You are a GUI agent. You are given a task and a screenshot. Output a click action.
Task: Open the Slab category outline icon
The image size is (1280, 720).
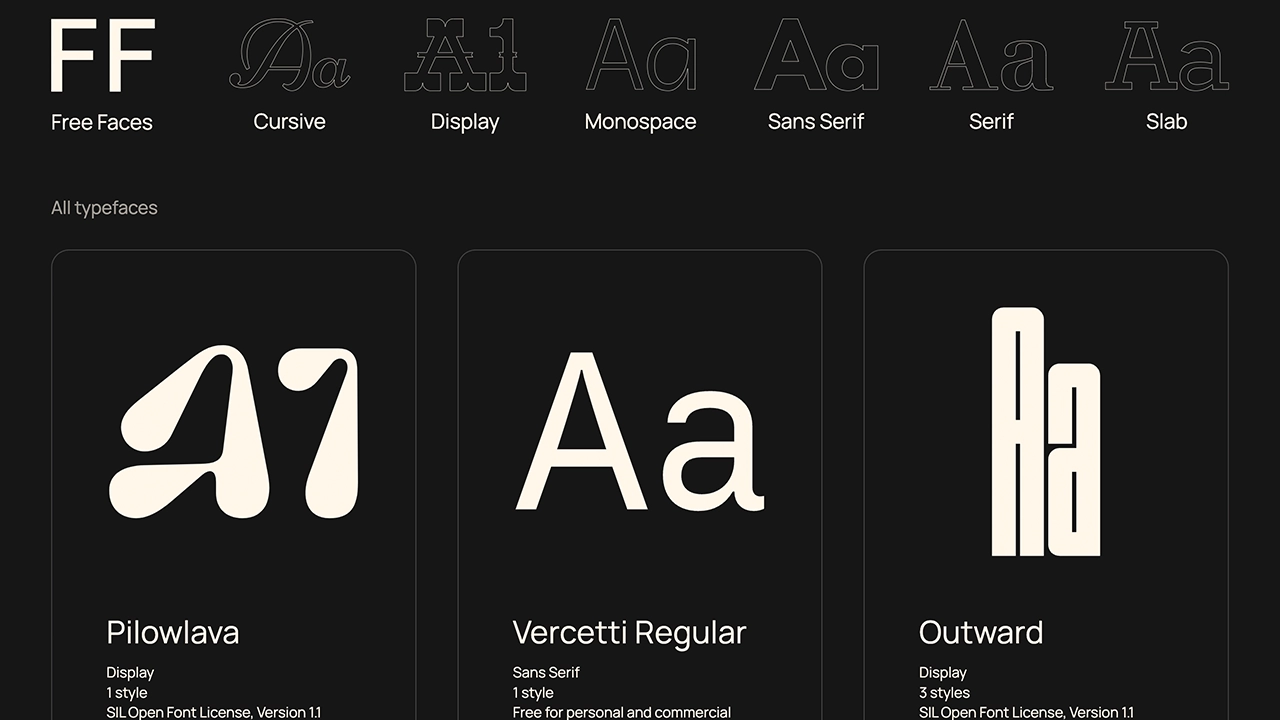coord(1166,56)
